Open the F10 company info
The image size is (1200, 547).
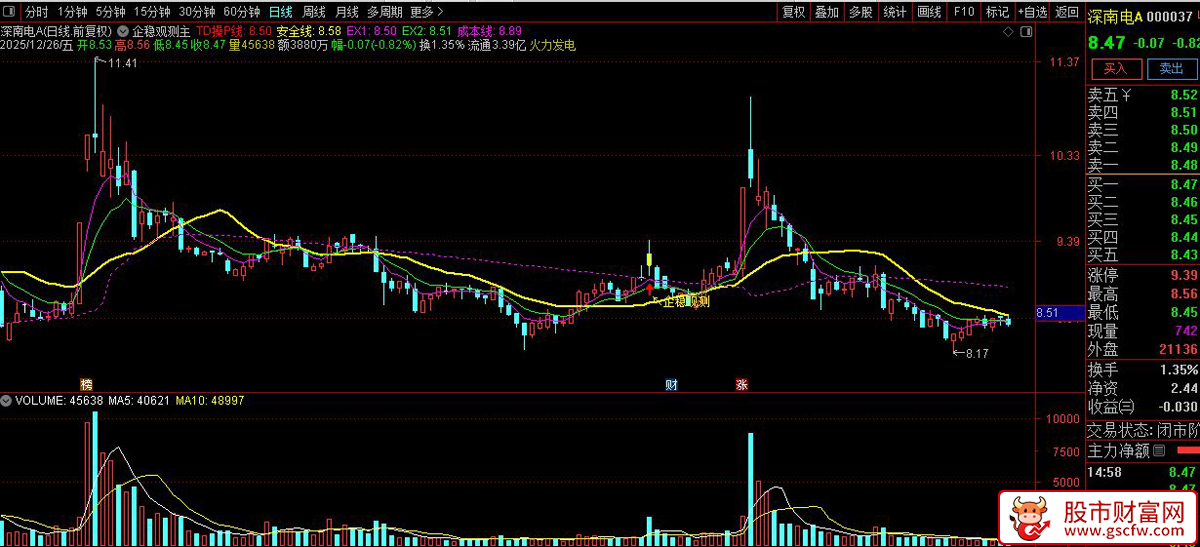963,12
